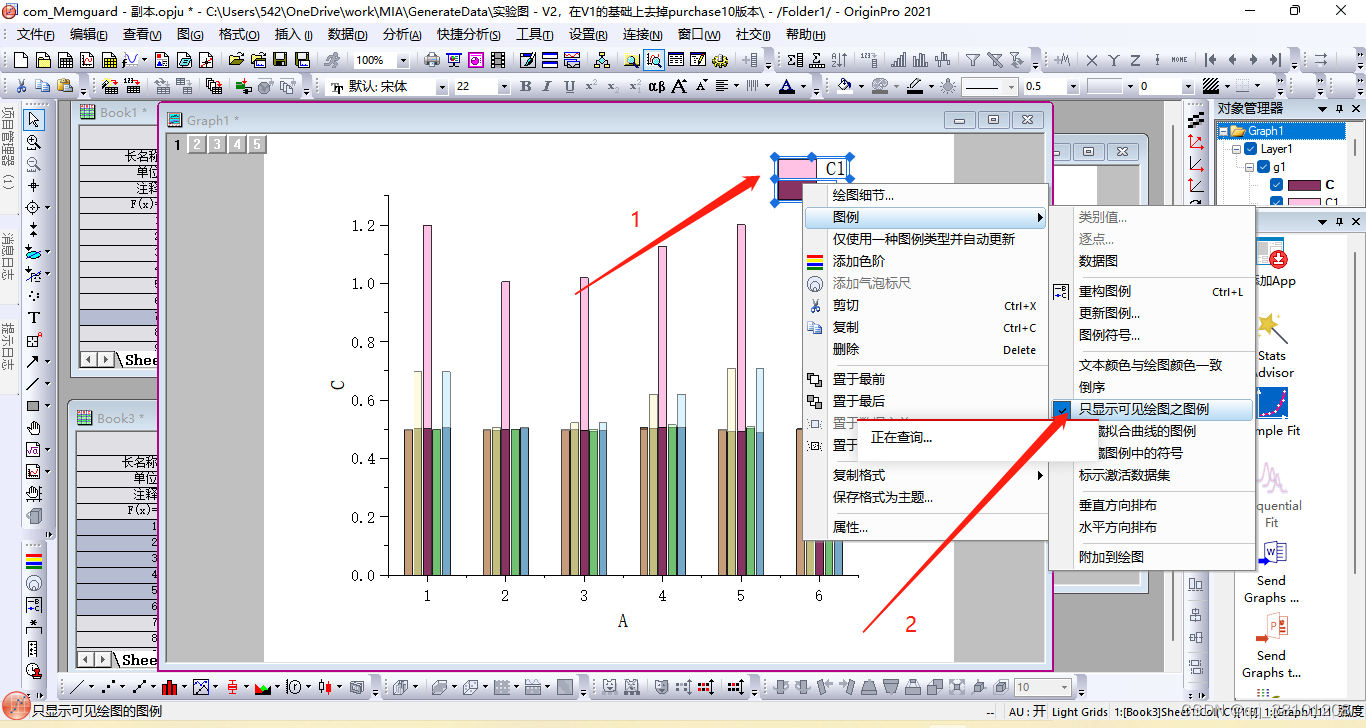The image size is (1366, 728).
Task: Click the Open file folder icon
Action: (237, 60)
